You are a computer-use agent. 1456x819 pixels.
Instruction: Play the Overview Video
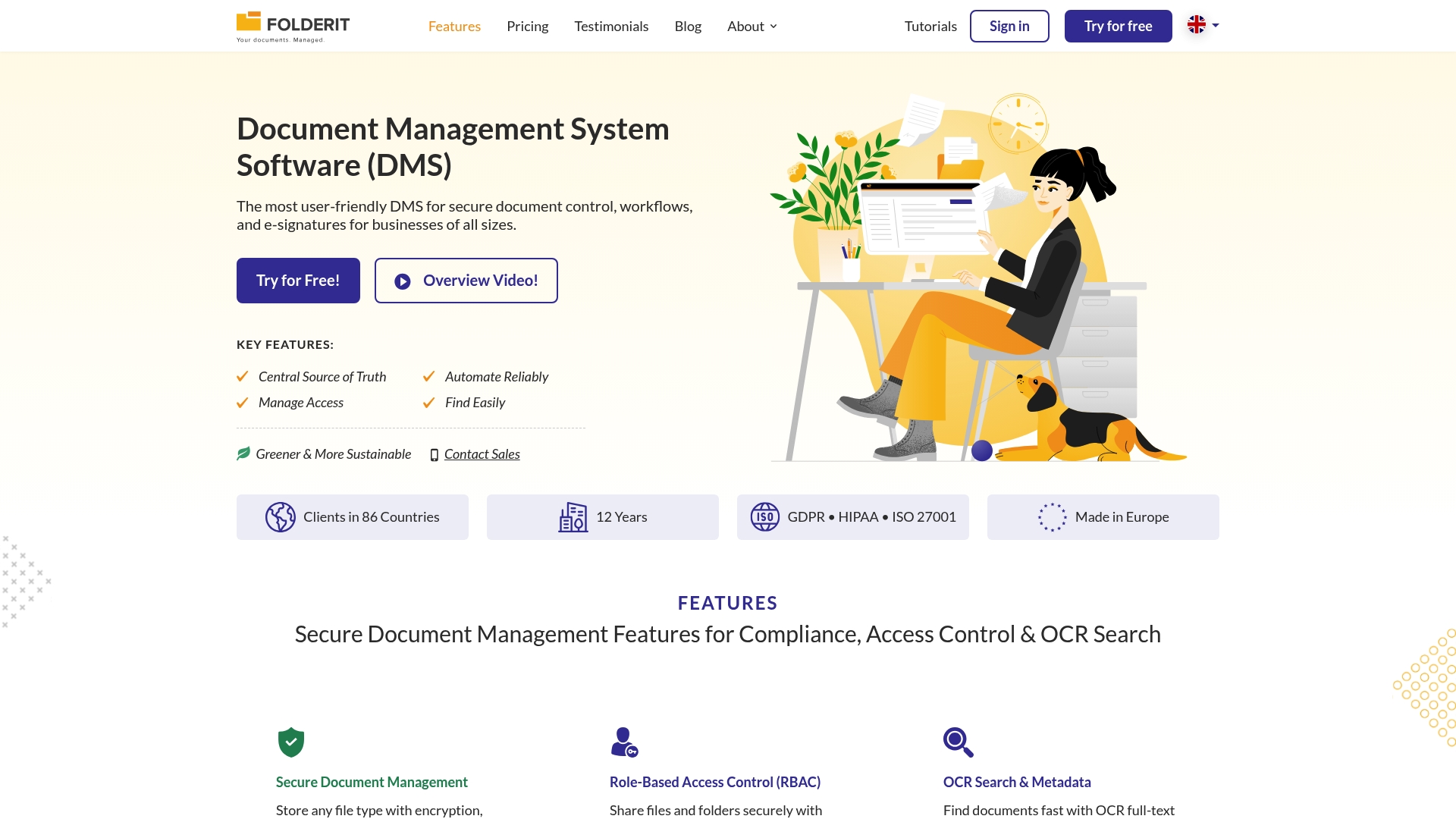466,281
